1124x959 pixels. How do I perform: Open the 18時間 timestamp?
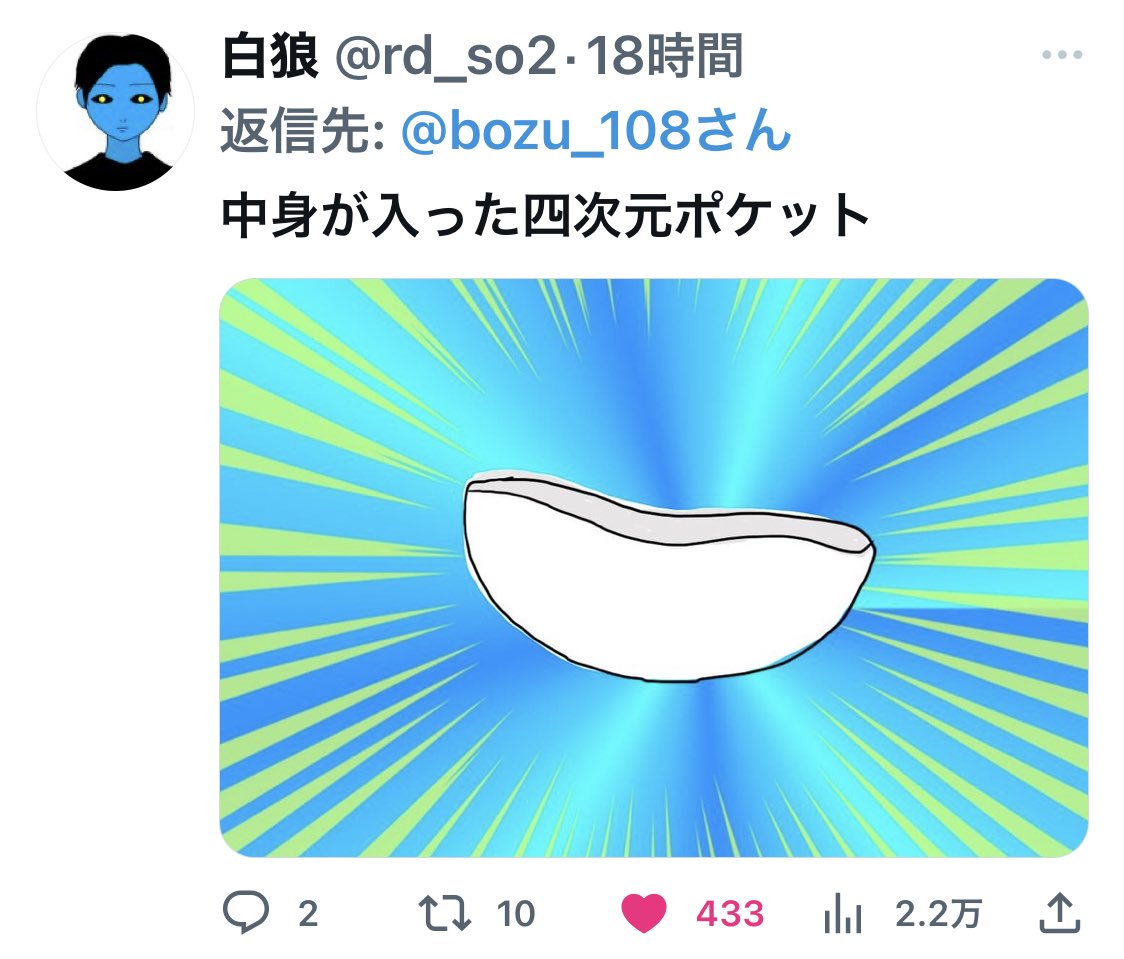(665, 56)
